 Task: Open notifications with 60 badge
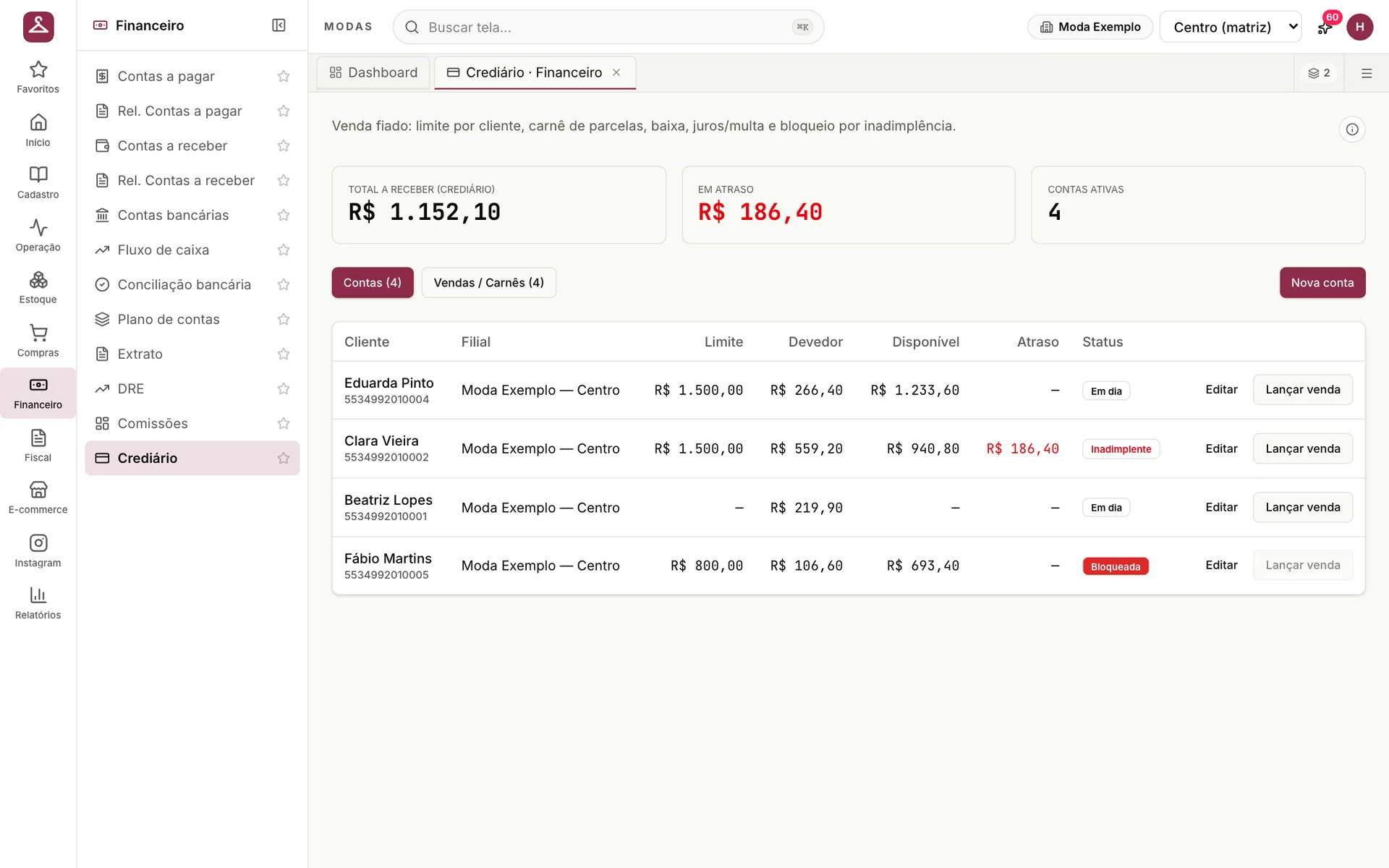click(1325, 27)
